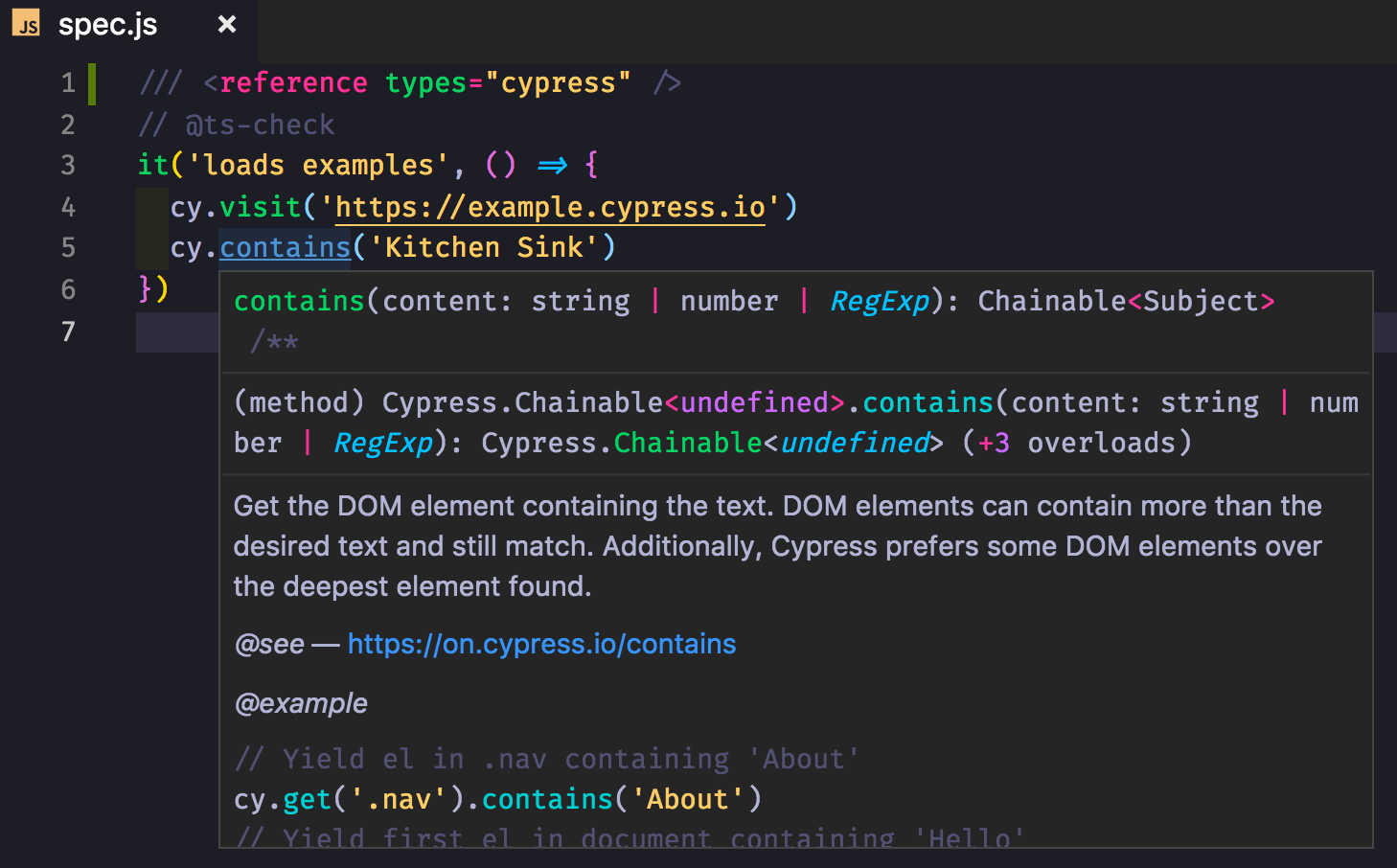1397x868 pixels.
Task: Open the https://on.cypress.io/contains documentation link
Action: coord(541,644)
